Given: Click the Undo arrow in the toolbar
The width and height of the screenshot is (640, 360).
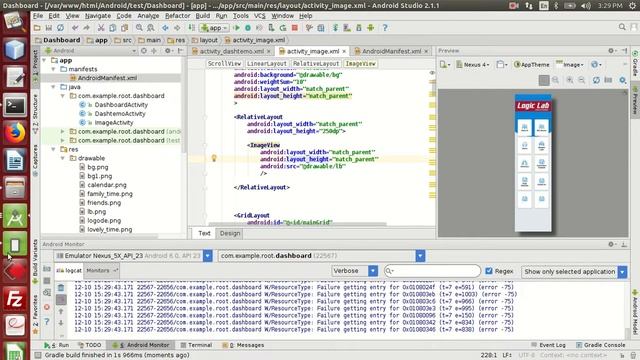Looking at the screenshot, I should pos(75,28).
